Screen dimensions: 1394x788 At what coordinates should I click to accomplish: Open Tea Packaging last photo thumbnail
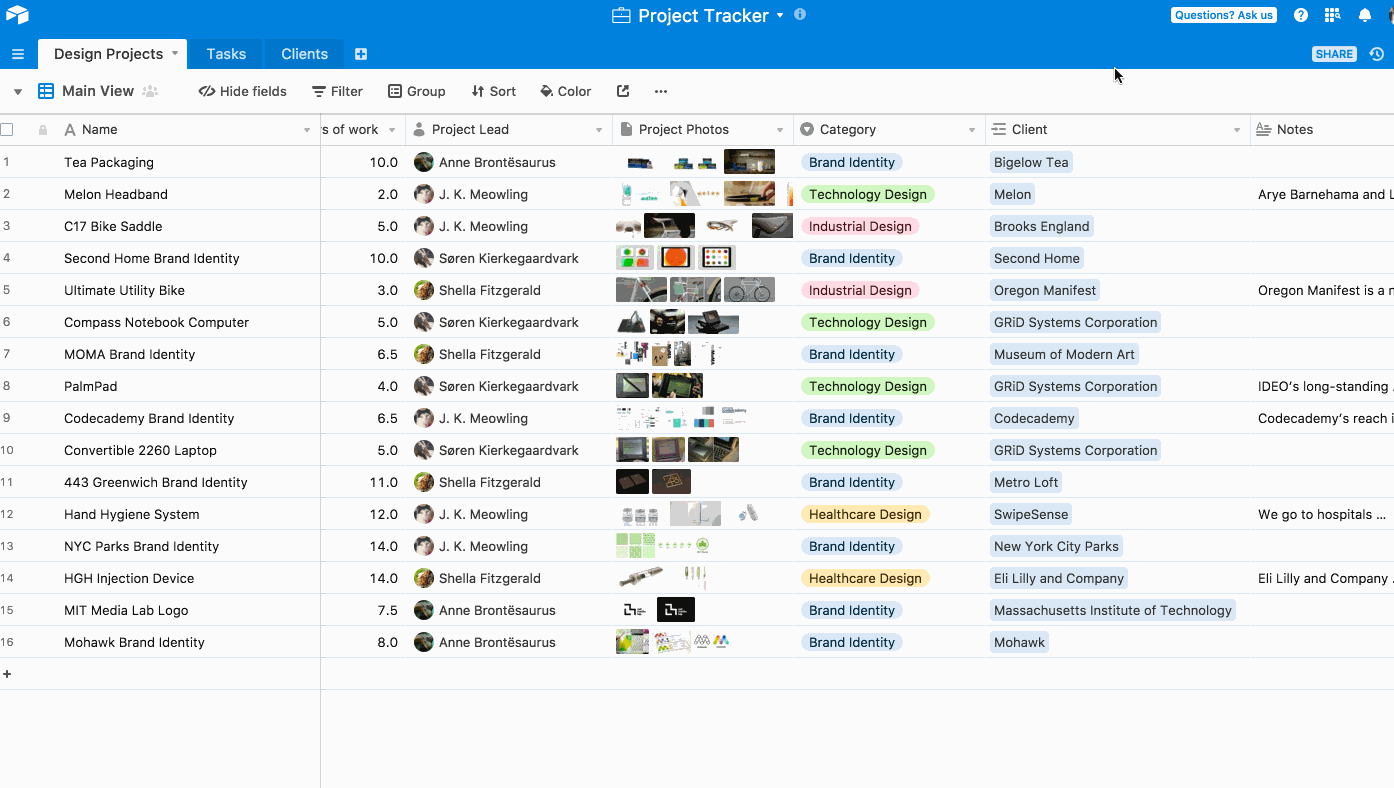pos(749,162)
